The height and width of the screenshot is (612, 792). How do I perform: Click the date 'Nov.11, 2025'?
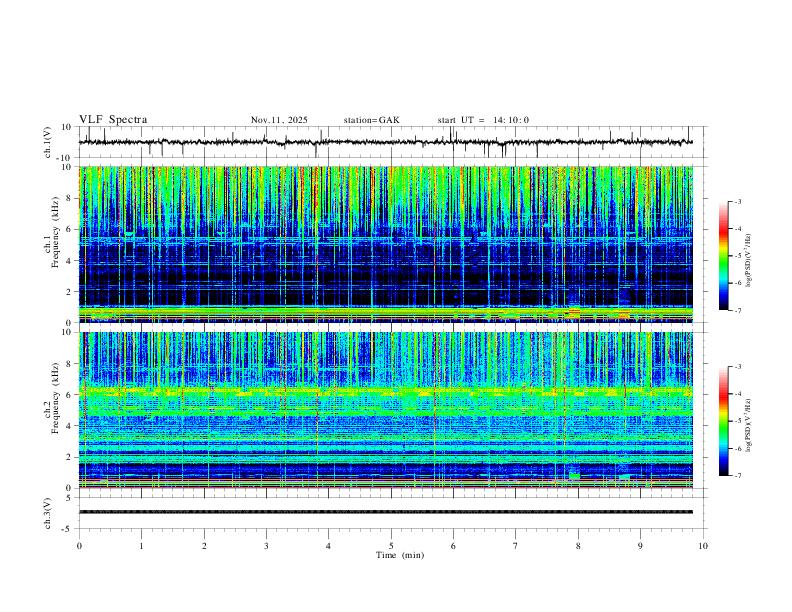(279, 120)
